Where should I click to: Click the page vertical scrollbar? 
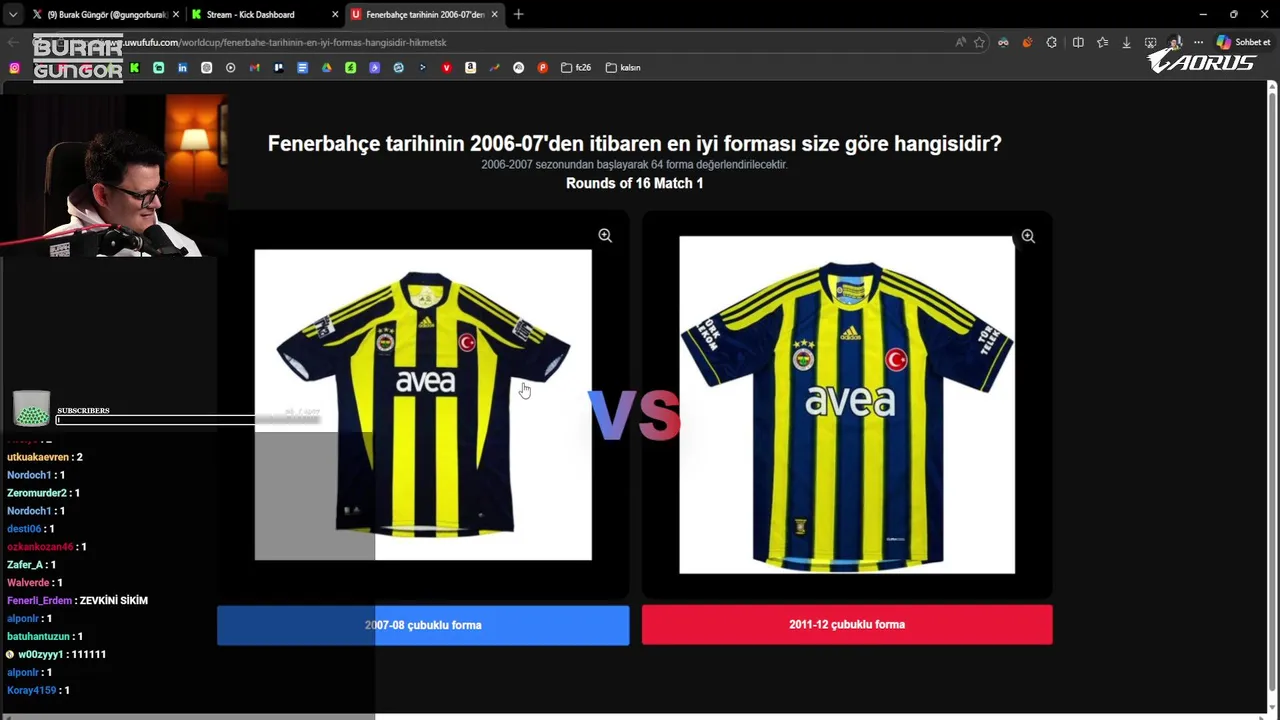click(1272, 390)
